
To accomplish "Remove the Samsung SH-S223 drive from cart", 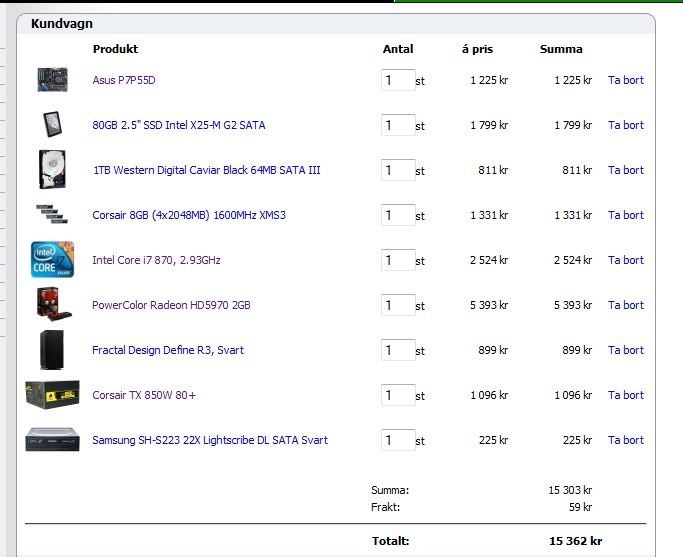I will click(x=626, y=440).
